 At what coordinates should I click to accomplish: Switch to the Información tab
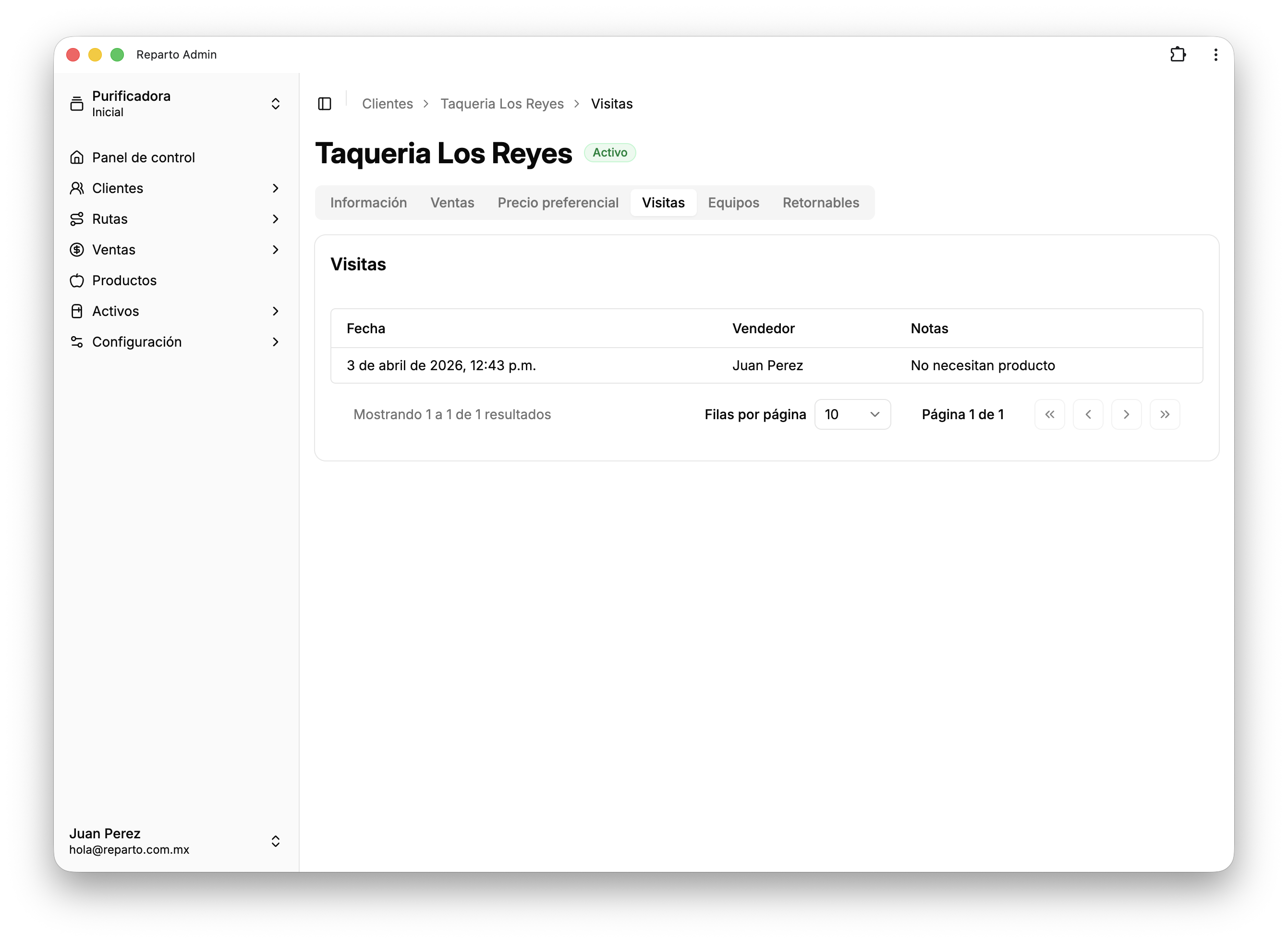pyautogui.click(x=368, y=203)
